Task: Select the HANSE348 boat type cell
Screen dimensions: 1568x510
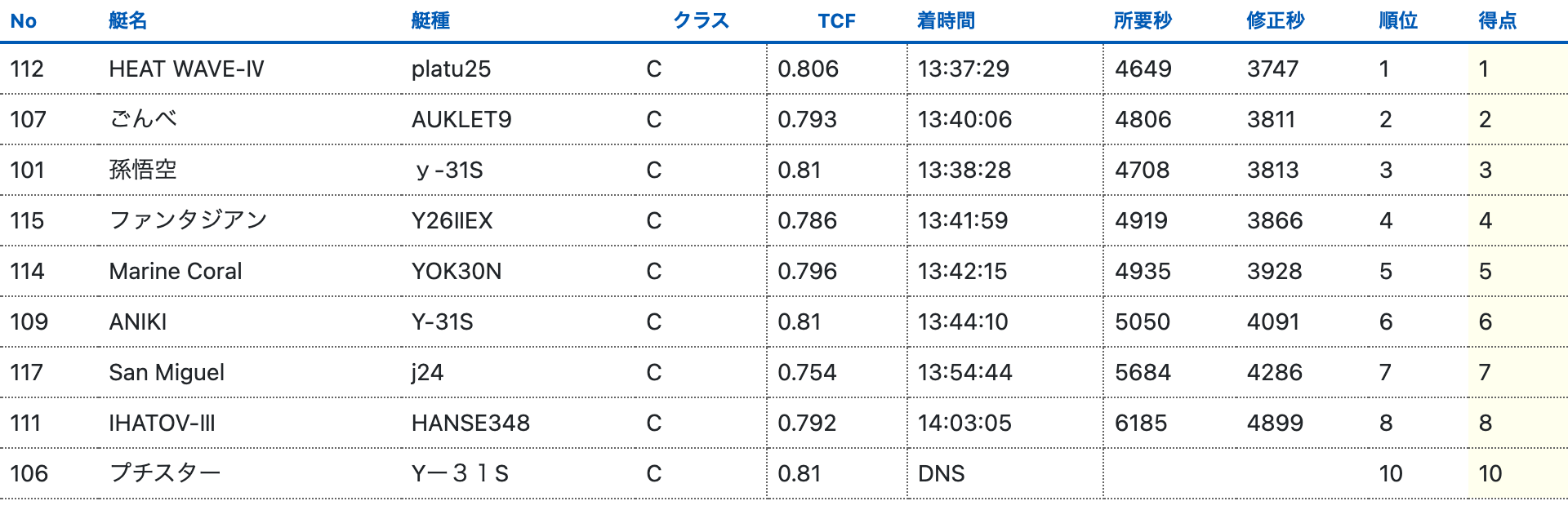Action: pyautogui.click(x=470, y=424)
